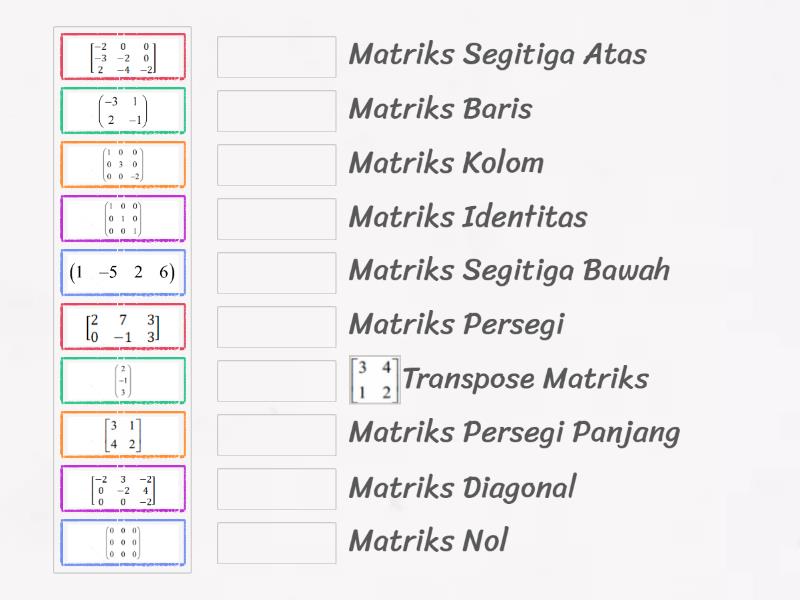Click slot beside Matriks Segitiga Bawah
Screen dimensions: 800x600
tap(277, 273)
